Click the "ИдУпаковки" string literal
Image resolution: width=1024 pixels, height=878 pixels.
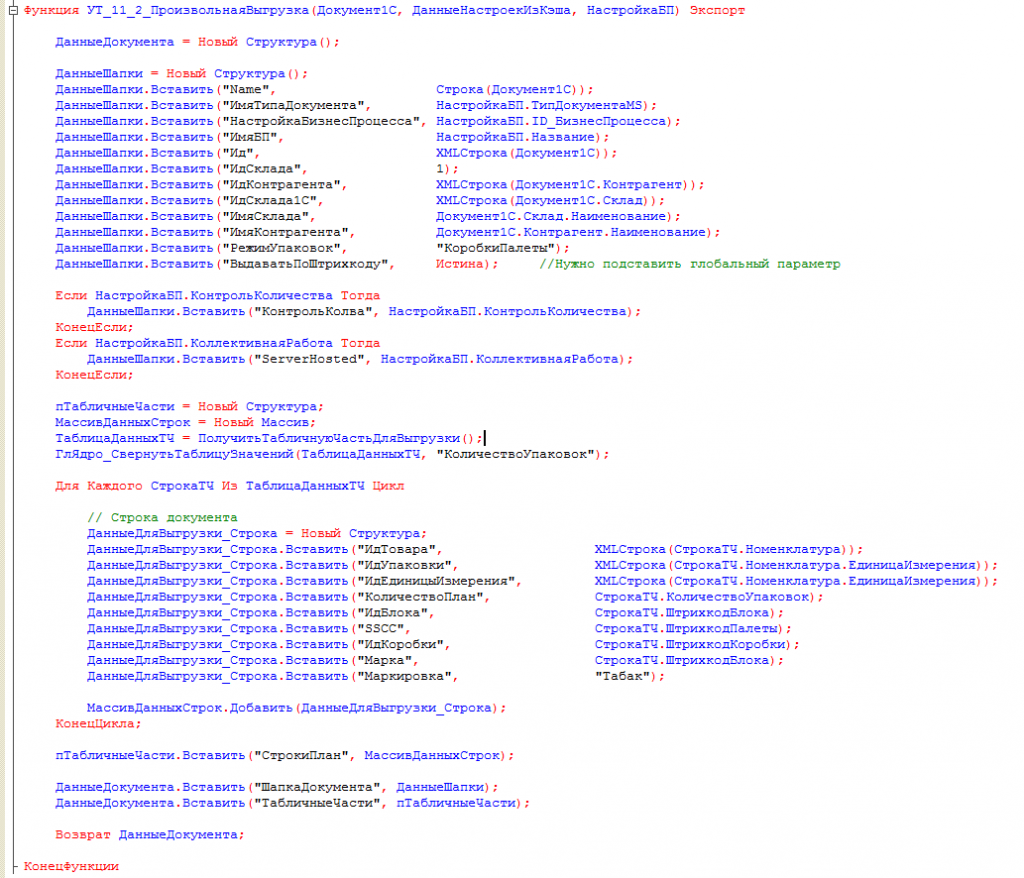click(404, 566)
